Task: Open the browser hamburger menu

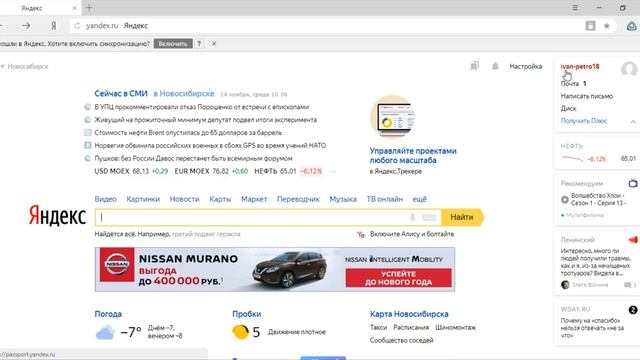Action: tap(575, 8)
